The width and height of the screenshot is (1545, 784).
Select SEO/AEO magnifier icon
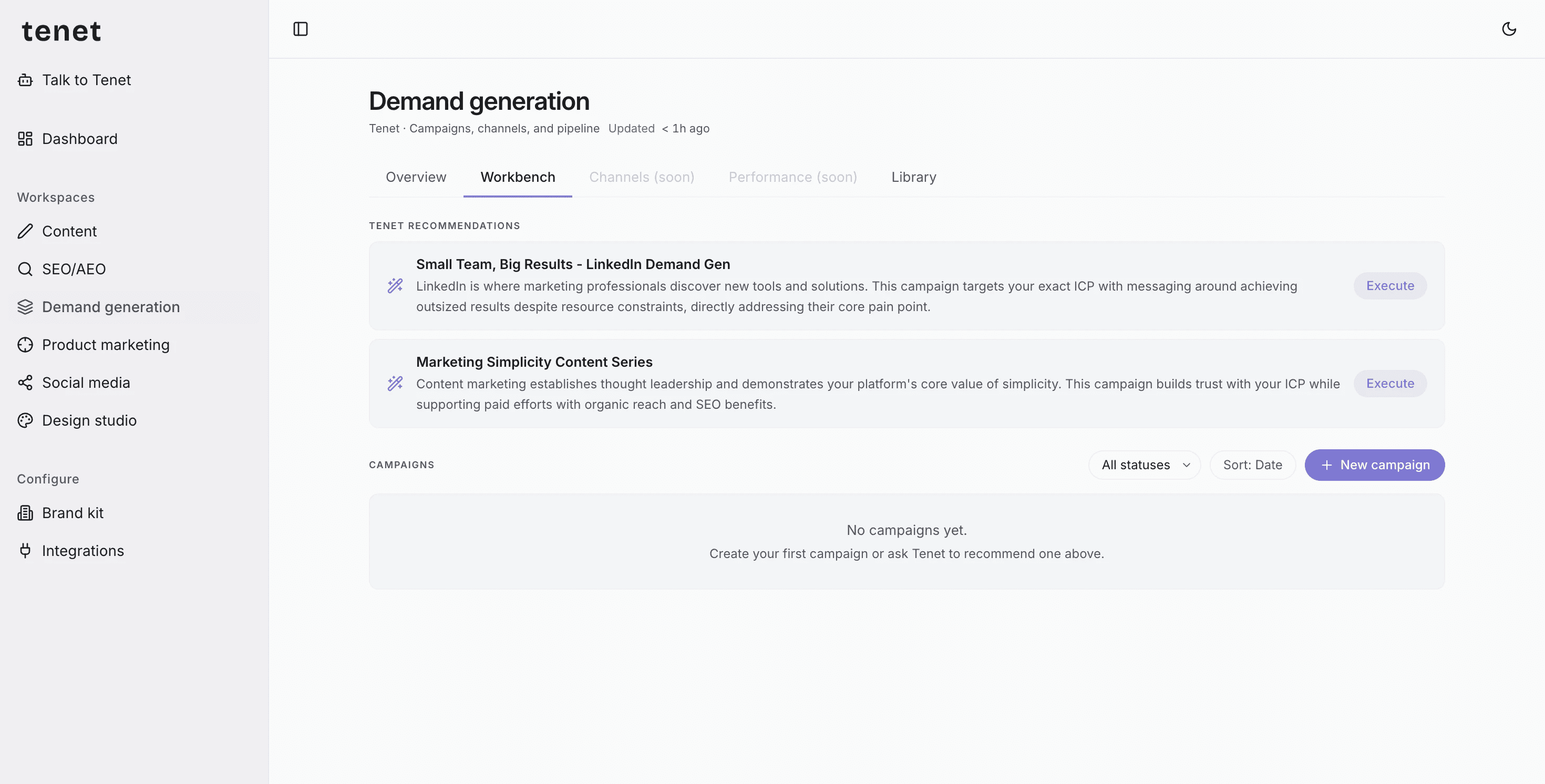click(25, 269)
